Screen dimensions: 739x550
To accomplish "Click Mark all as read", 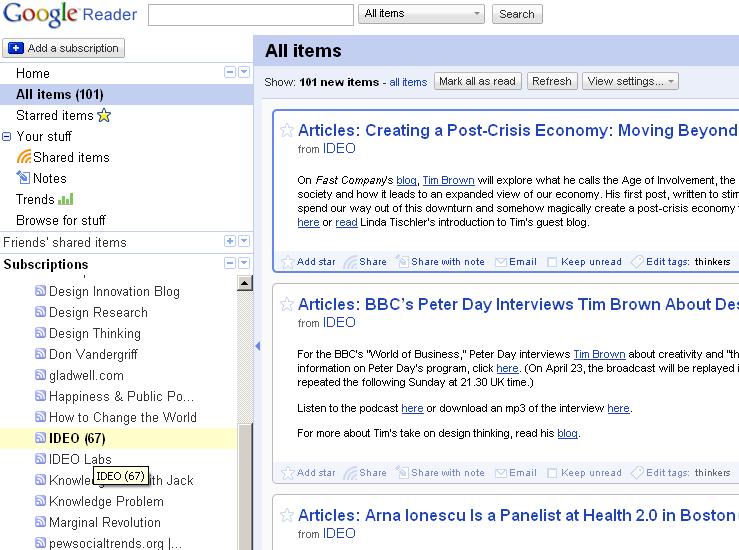I will [x=477, y=81].
